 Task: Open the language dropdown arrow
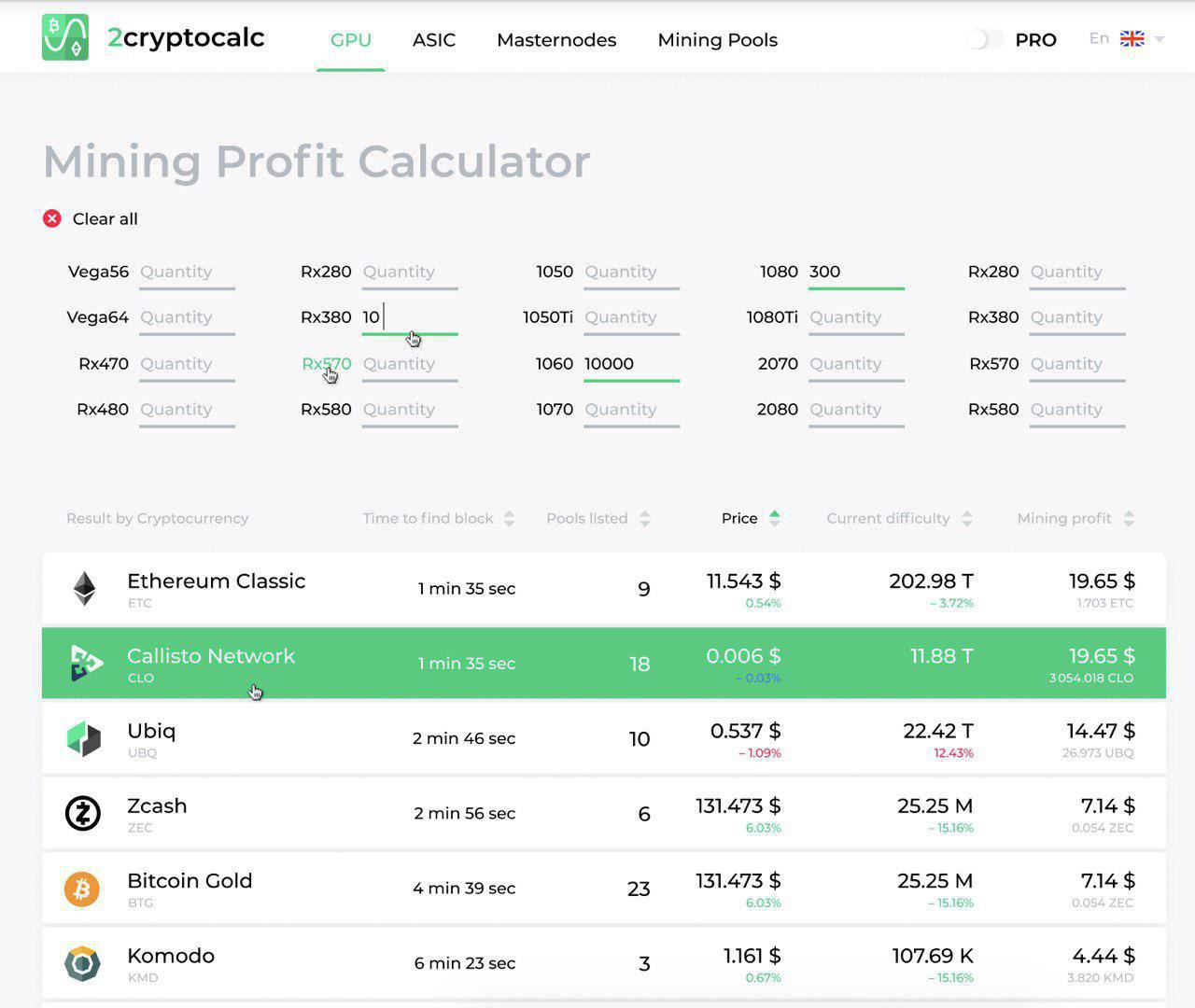click(1160, 39)
